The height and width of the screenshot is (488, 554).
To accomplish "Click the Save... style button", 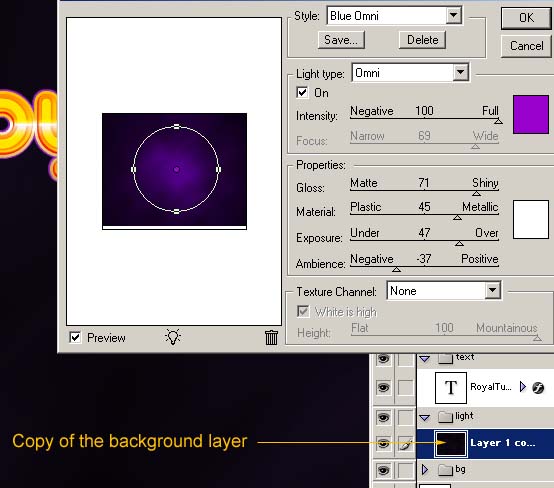I will (341, 40).
